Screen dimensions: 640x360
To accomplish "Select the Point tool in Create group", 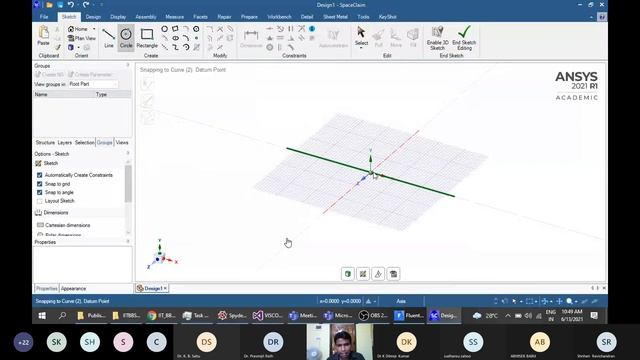I will (196, 38).
